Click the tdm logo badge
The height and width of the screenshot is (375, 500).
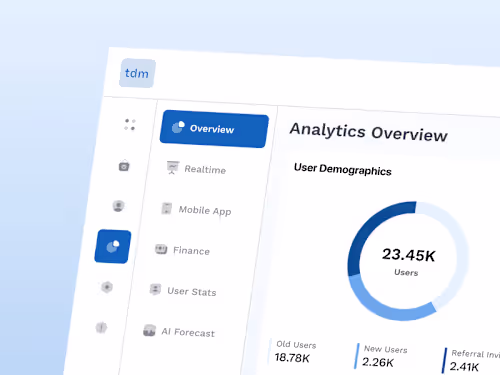[x=137, y=73]
